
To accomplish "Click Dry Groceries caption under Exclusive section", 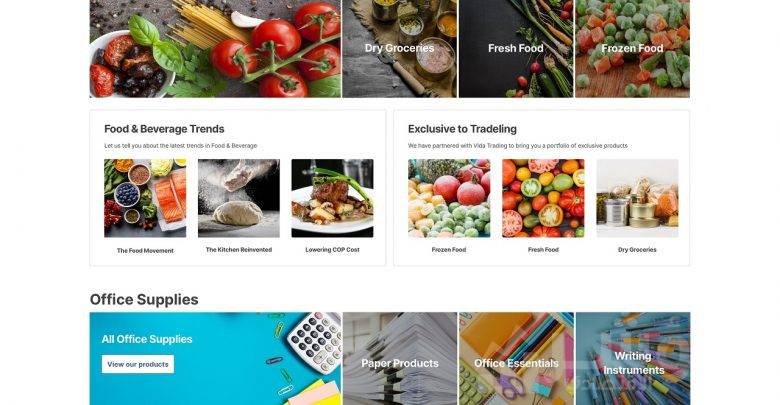I will click(x=637, y=250).
